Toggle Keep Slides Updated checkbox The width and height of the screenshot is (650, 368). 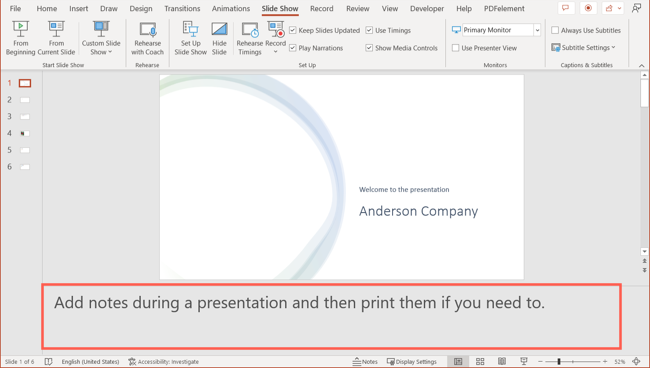point(293,30)
